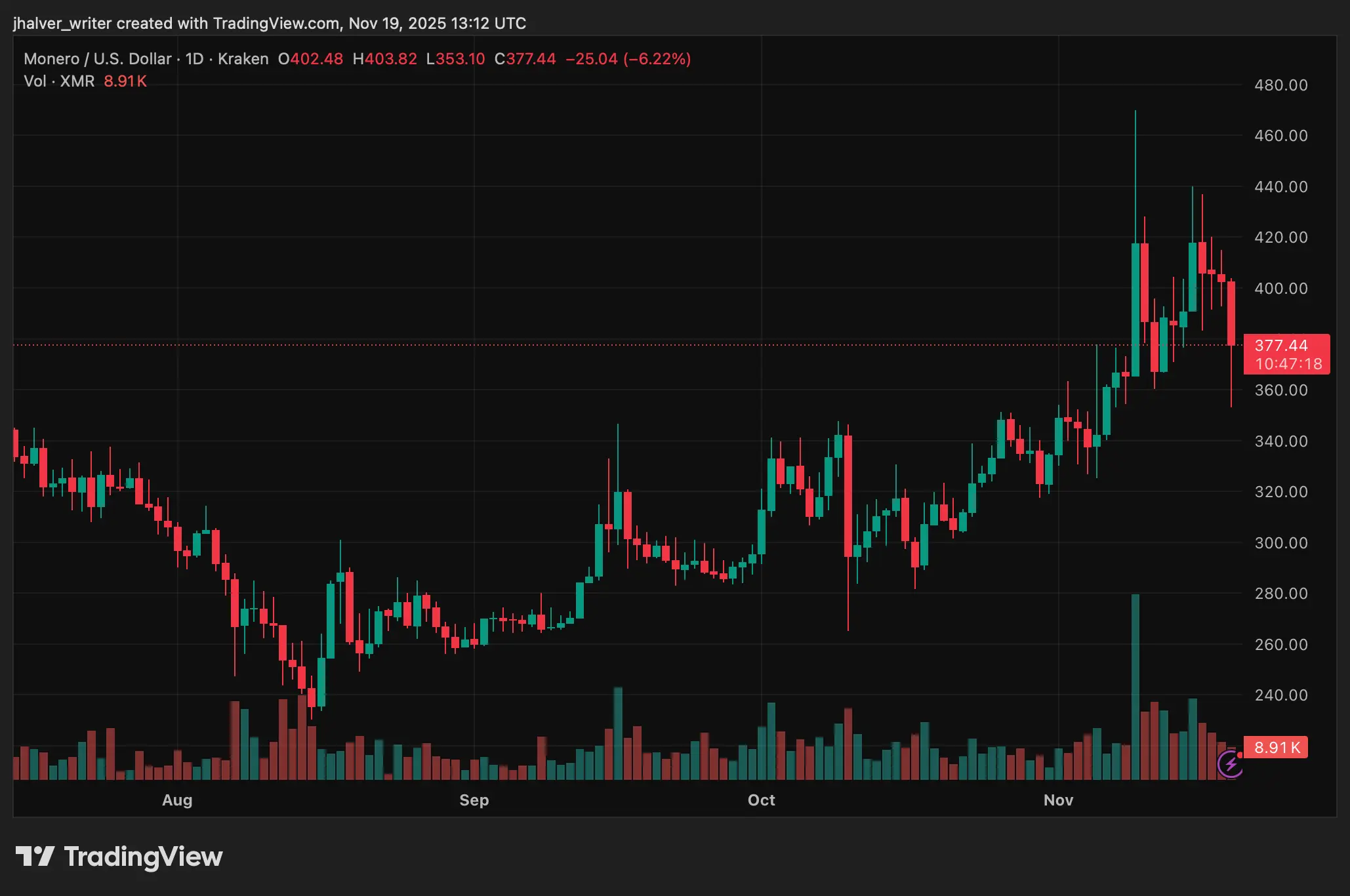Click the jhalver_writer attribution link
The height and width of the screenshot is (896, 1350).
point(62,23)
